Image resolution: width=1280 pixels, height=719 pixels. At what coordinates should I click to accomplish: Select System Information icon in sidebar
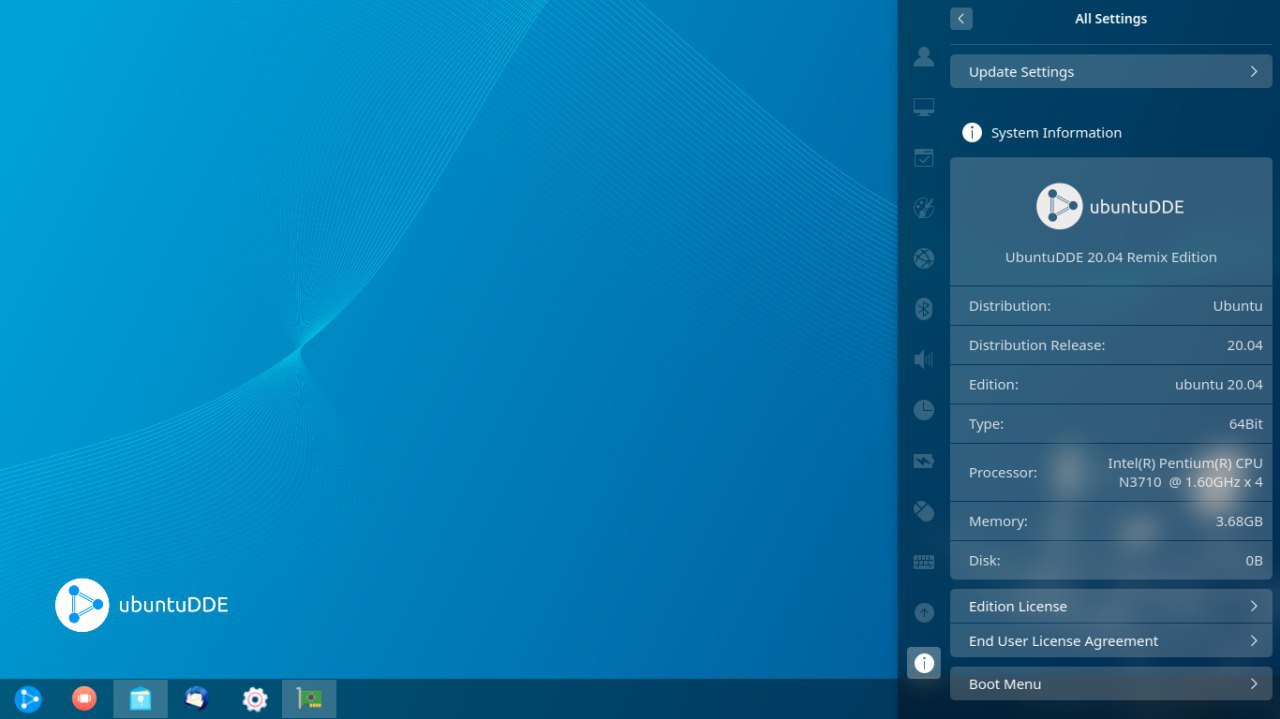pos(924,662)
